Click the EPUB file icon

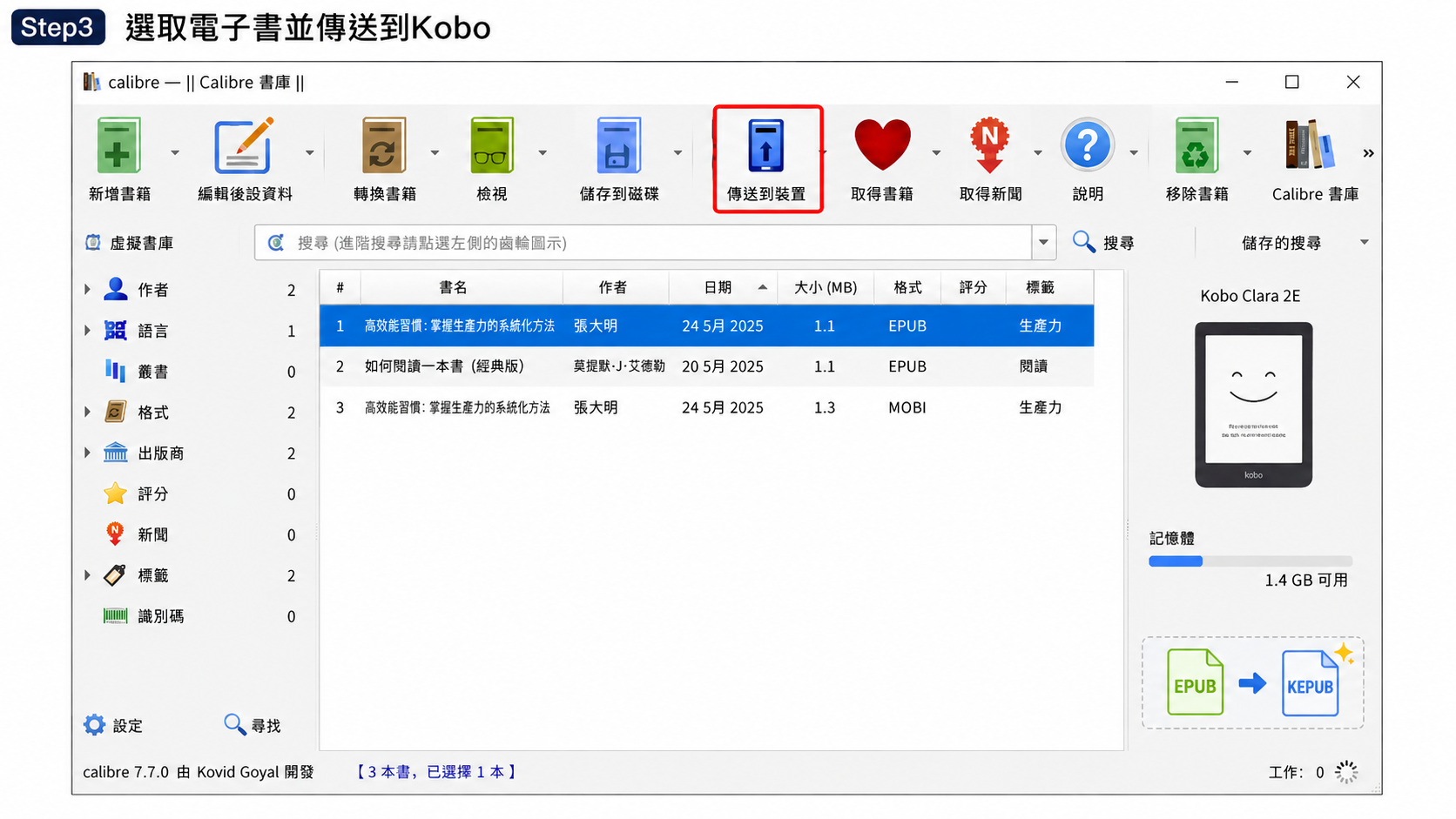click(1195, 682)
